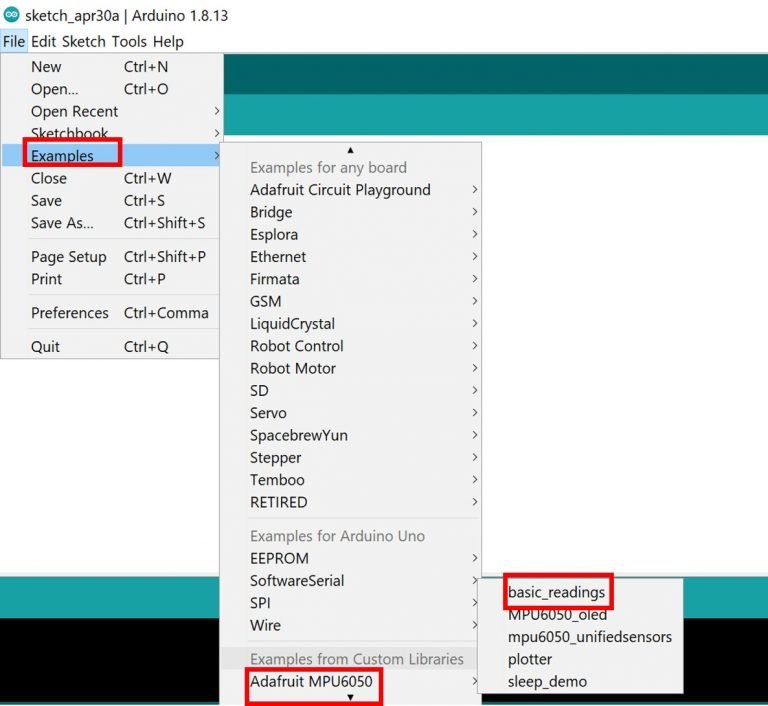Expand the Wire examples submenu

(x=265, y=625)
